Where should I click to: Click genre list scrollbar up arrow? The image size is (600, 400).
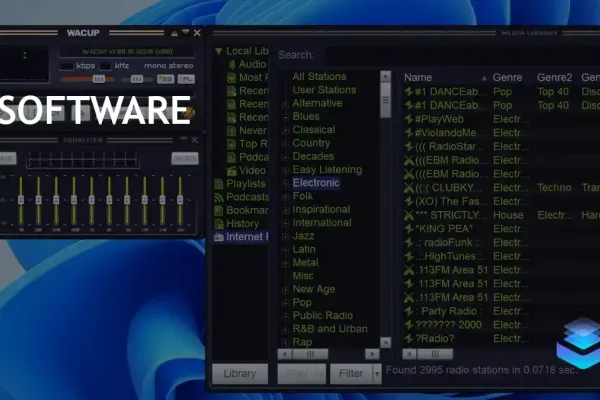click(385, 76)
